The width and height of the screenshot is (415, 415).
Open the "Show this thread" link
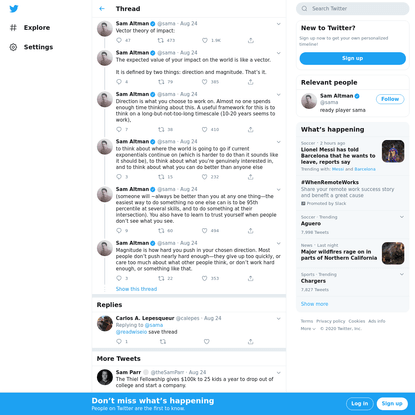(136, 289)
